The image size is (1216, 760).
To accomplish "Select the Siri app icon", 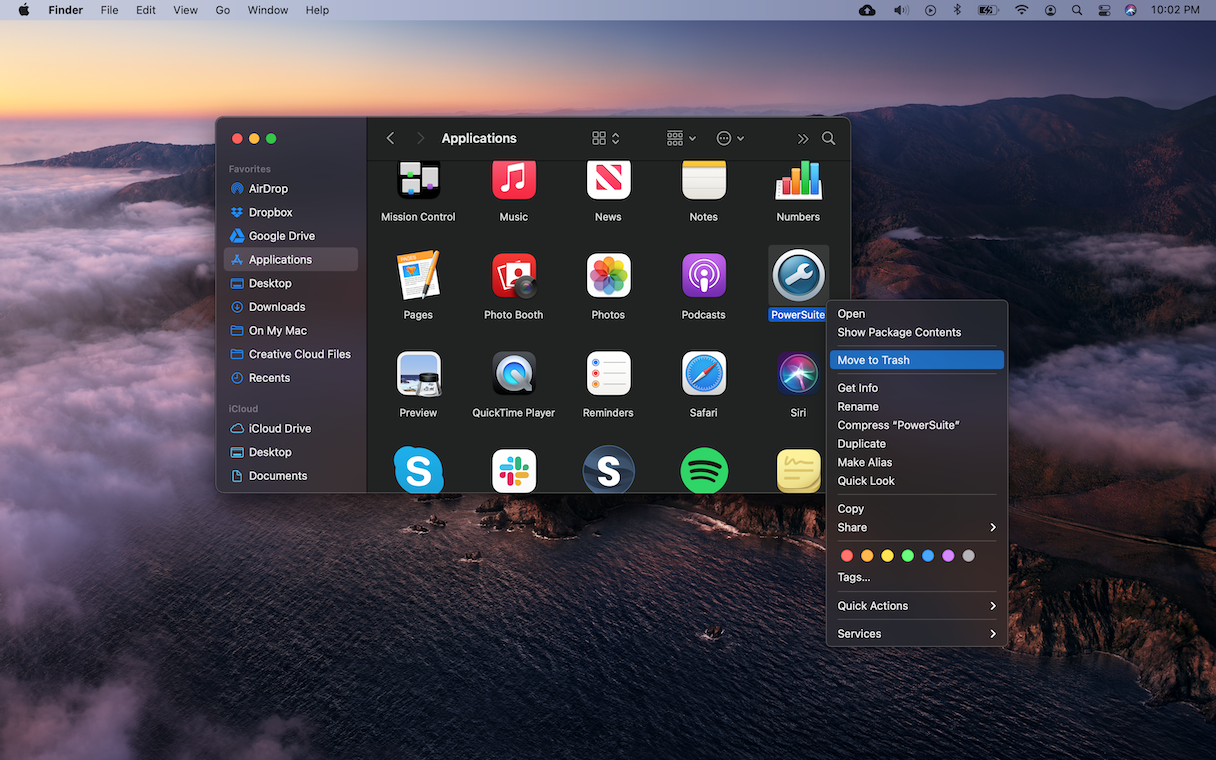I will click(x=798, y=373).
